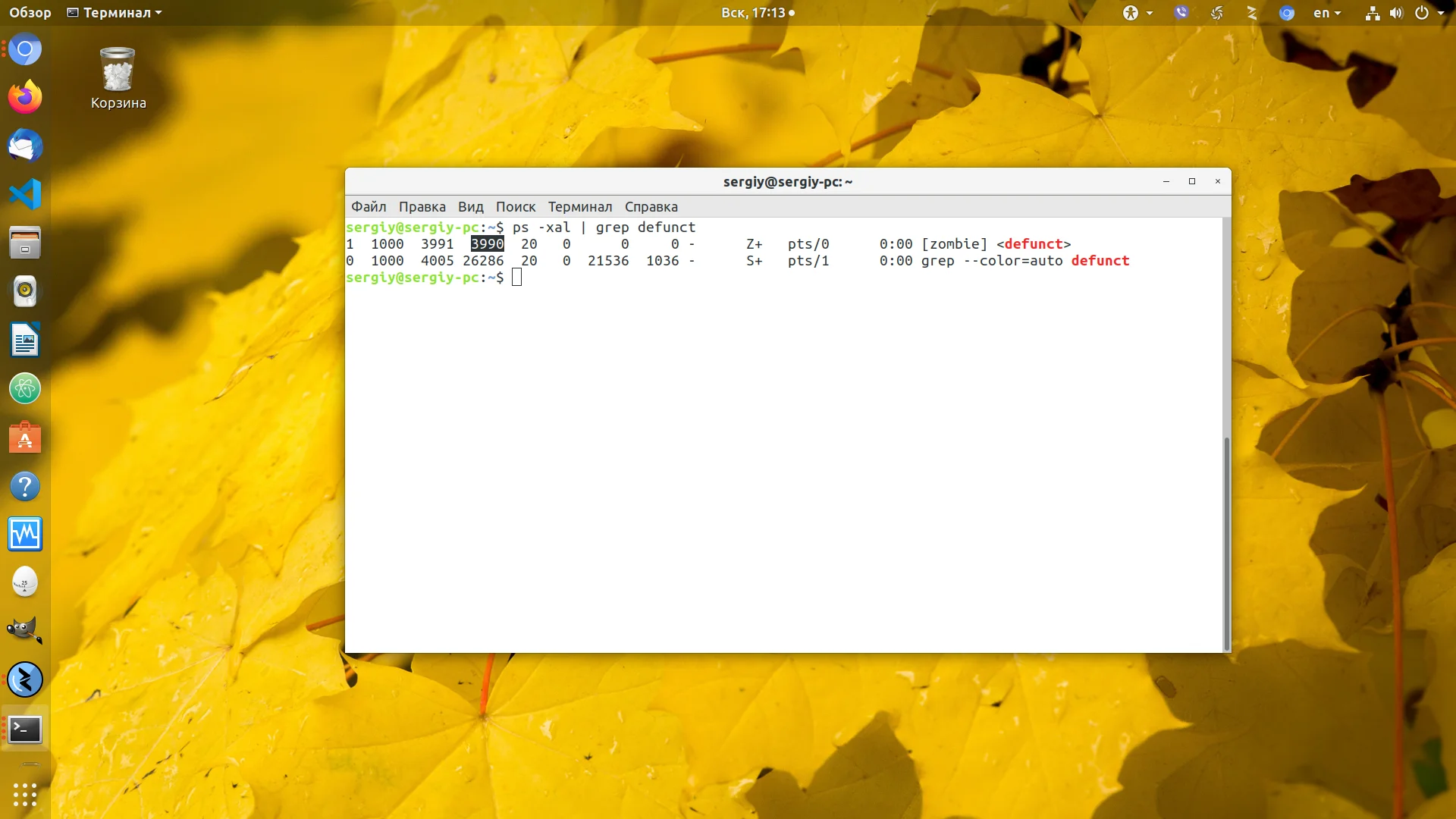Expand the Терминал app menu
1456x819 pixels.
point(115,13)
